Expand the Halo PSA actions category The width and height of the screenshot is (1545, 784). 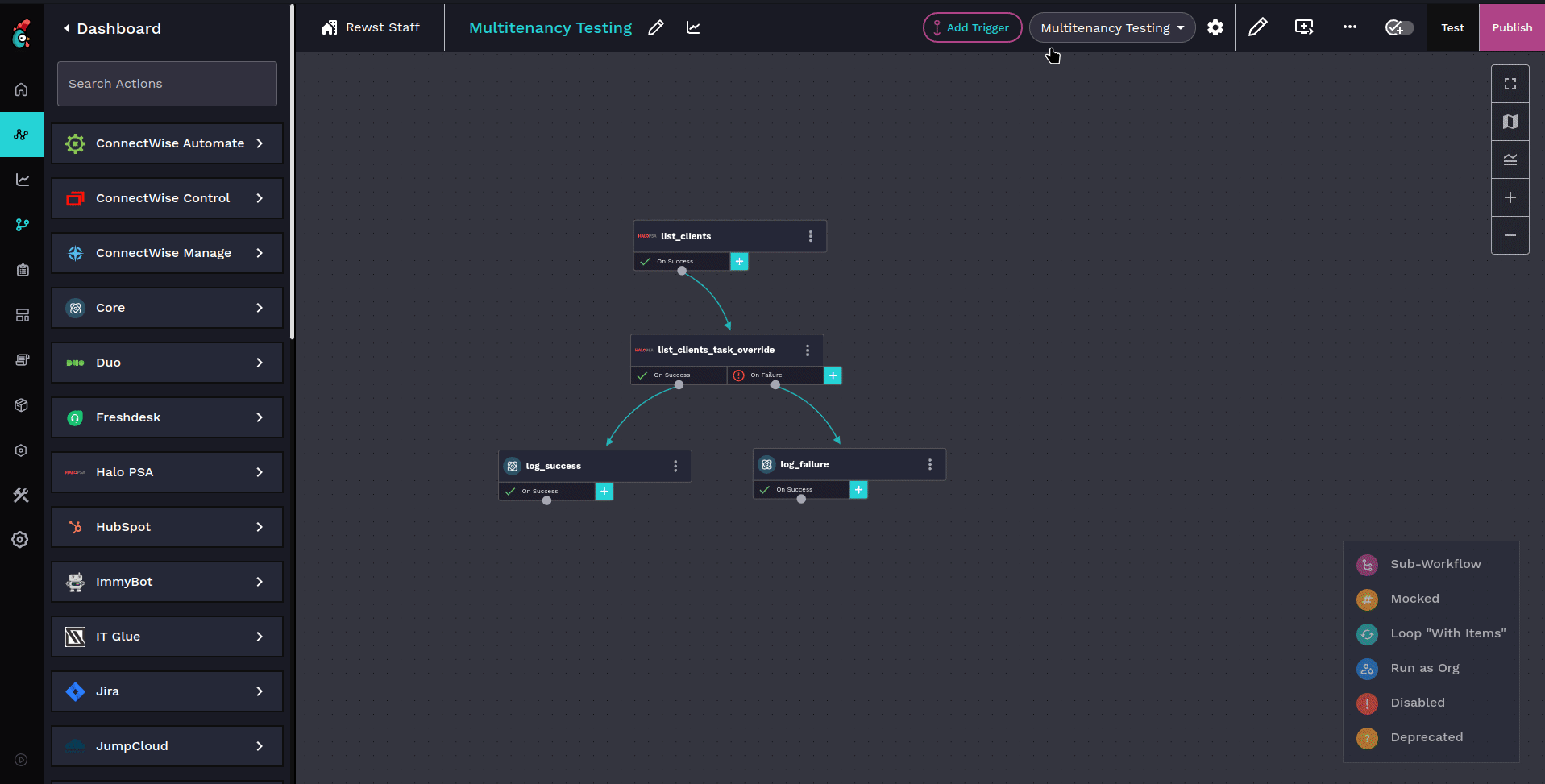point(167,472)
